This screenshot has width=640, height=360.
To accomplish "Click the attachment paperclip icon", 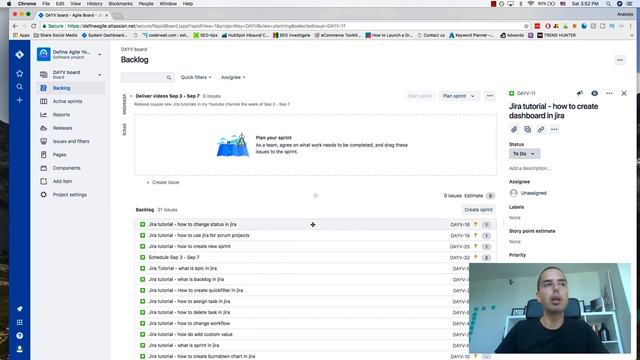I will pyautogui.click(x=514, y=129).
